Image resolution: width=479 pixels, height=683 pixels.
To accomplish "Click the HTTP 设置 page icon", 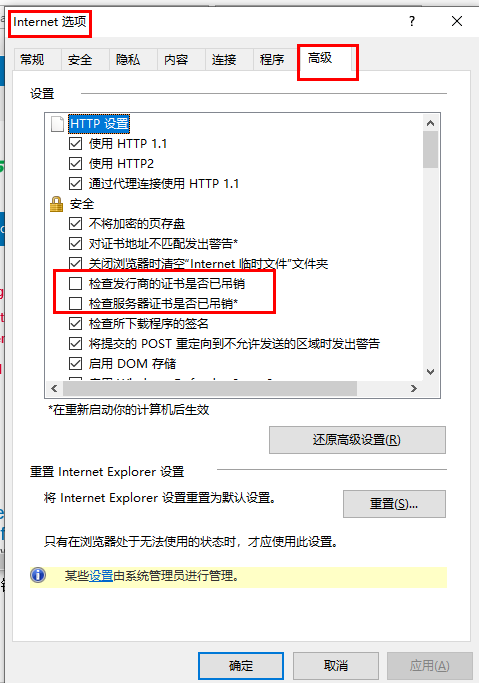I will click(x=57, y=124).
